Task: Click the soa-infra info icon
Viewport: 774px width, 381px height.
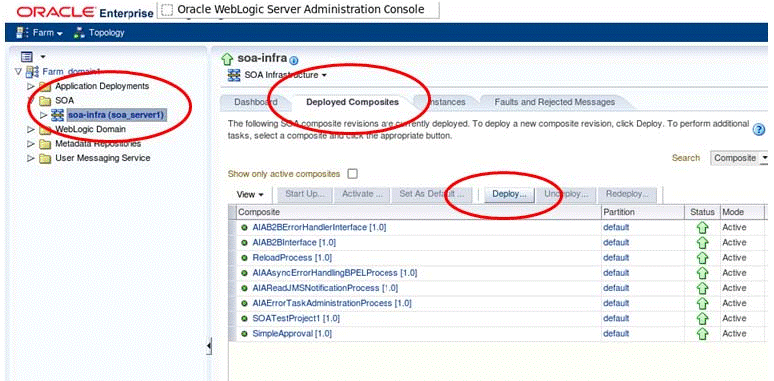Action: [x=294, y=61]
